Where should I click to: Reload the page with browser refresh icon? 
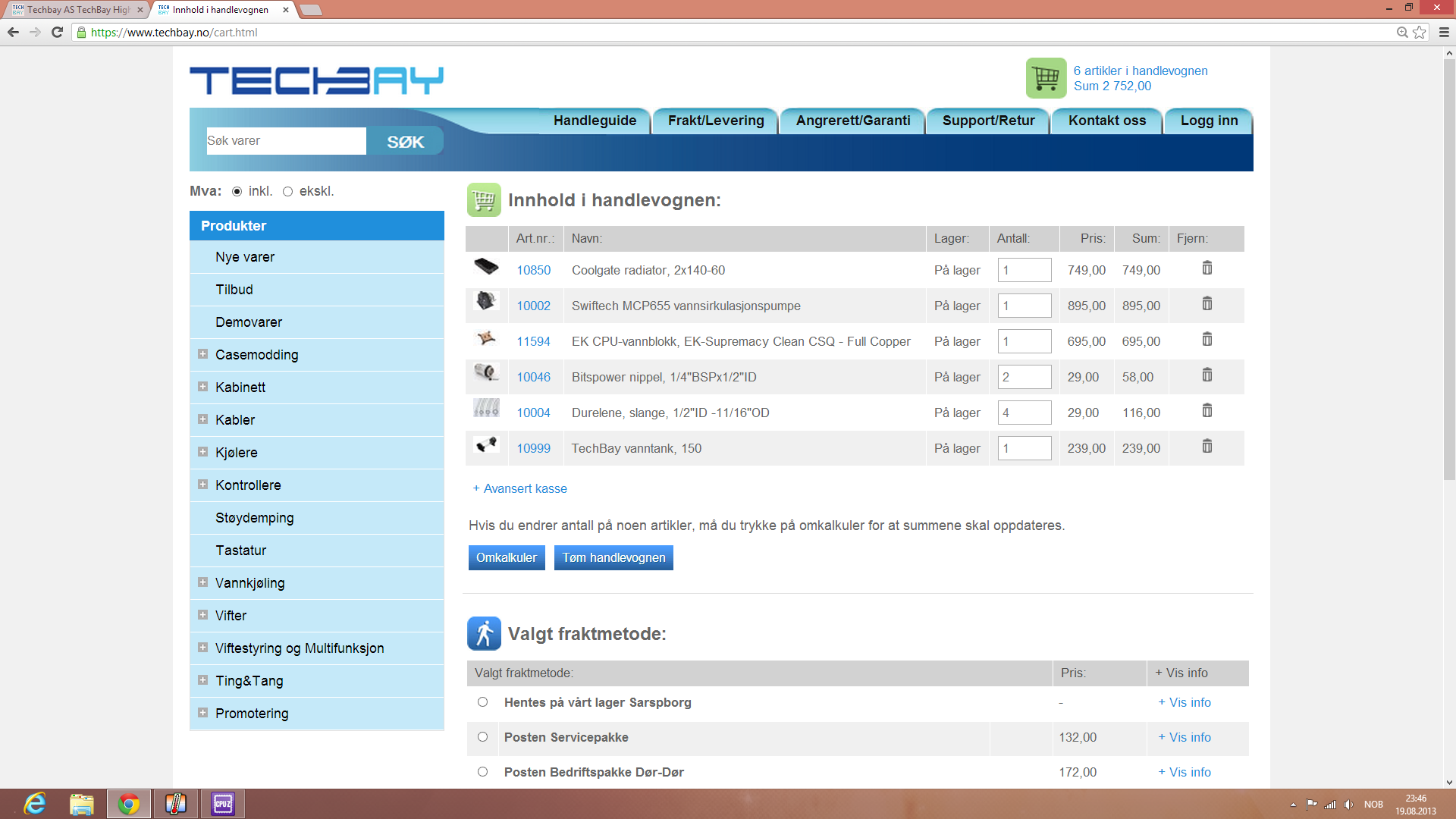click(57, 32)
